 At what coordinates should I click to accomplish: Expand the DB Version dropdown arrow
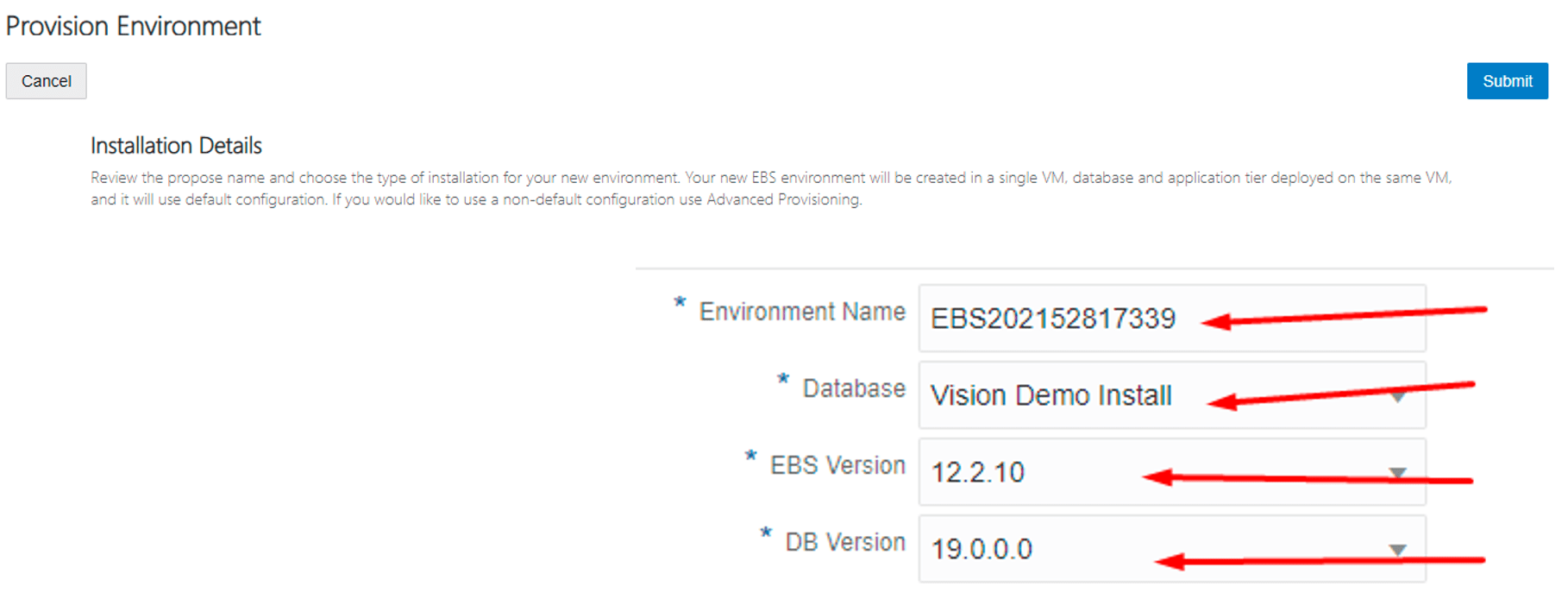click(1397, 550)
